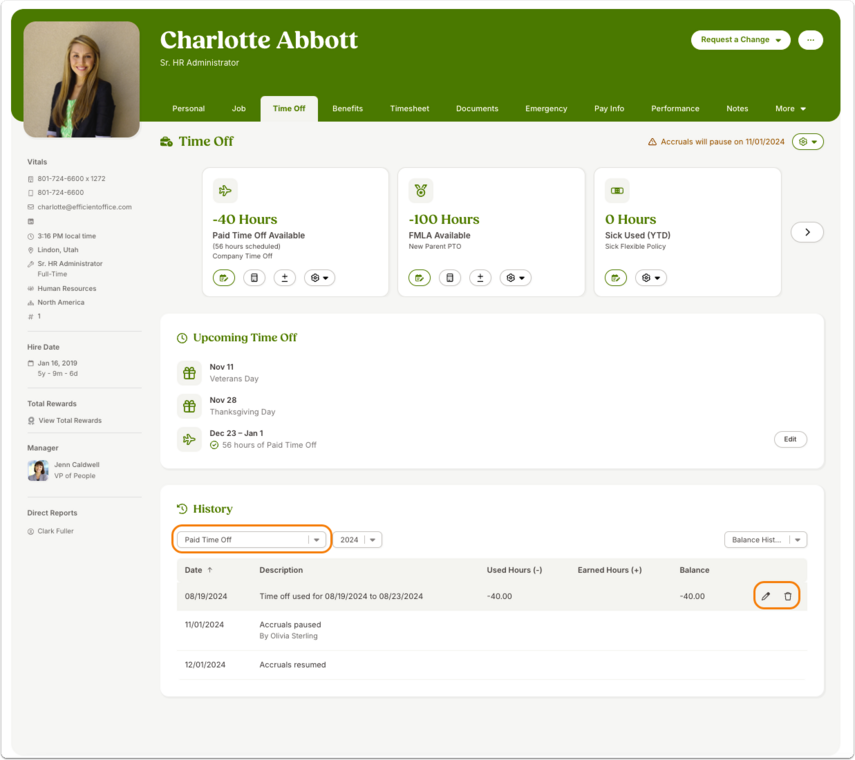Click the adjust balance plus-minus icon in FMLA card
Viewport: 855px width, 760px height.
tap(480, 278)
